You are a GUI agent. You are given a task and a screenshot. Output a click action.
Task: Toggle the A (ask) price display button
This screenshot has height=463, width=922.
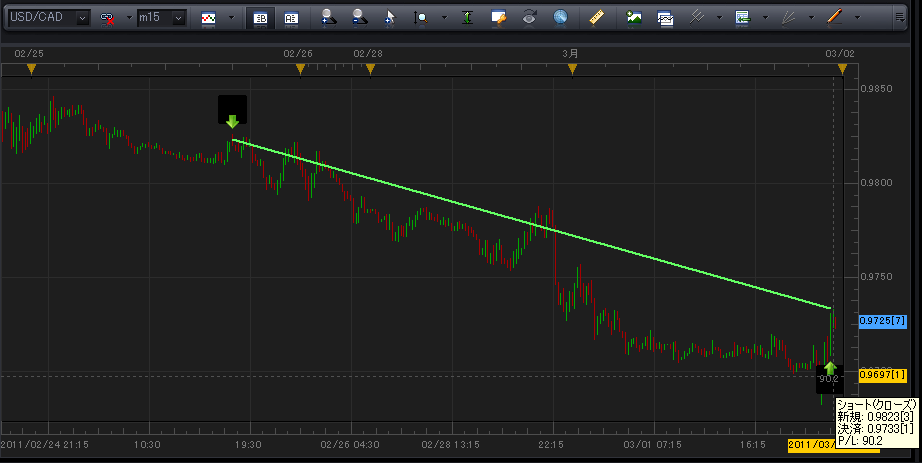(291, 18)
